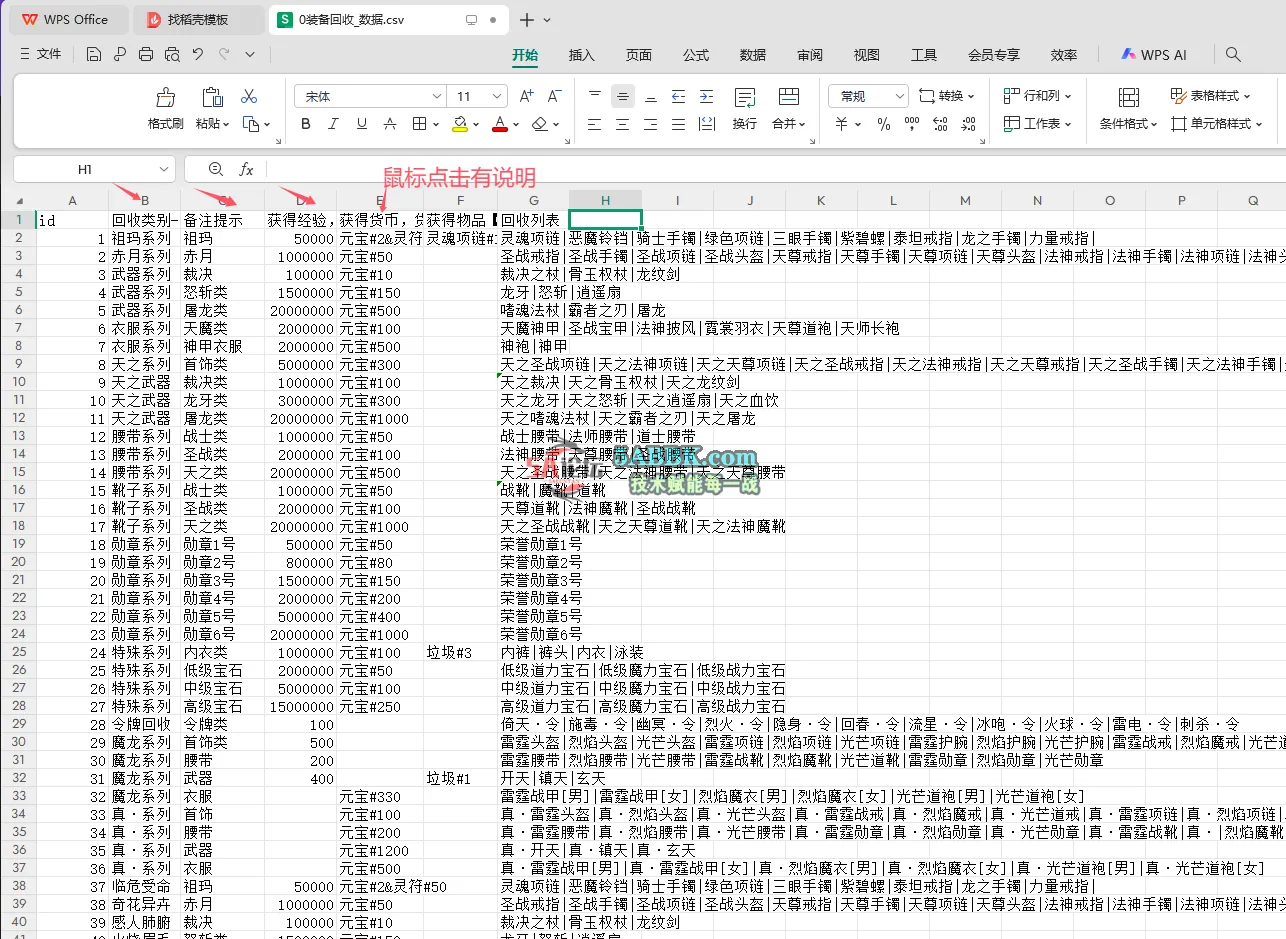Open the fill color dropdown arrow

[476, 125]
